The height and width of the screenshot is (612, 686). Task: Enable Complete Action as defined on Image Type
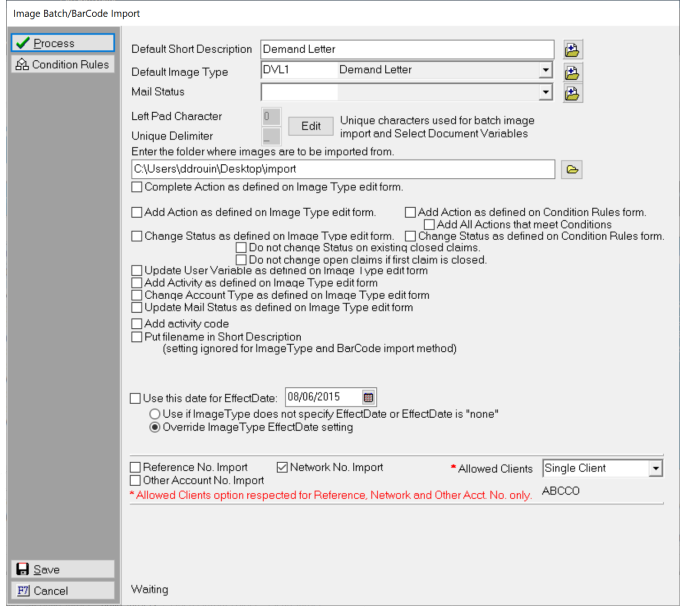[x=137, y=187]
